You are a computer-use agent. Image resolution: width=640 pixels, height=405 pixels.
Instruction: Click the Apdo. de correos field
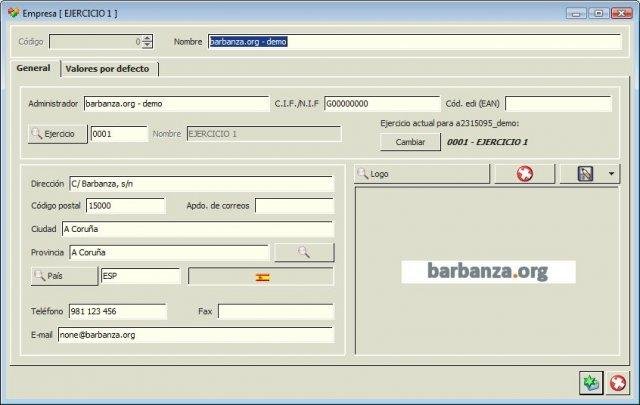click(294, 206)
